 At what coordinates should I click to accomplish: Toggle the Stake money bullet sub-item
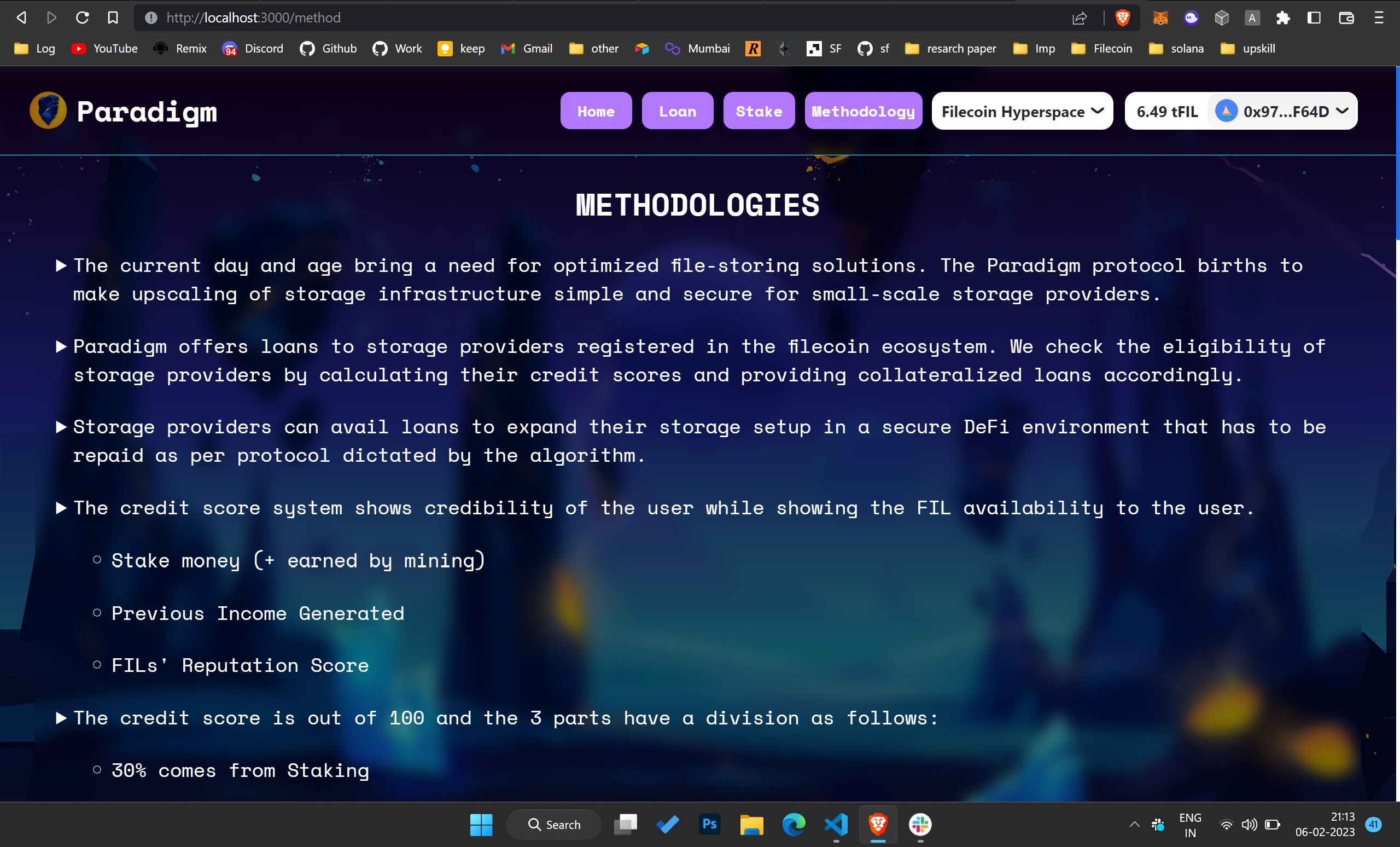(97, 560)
